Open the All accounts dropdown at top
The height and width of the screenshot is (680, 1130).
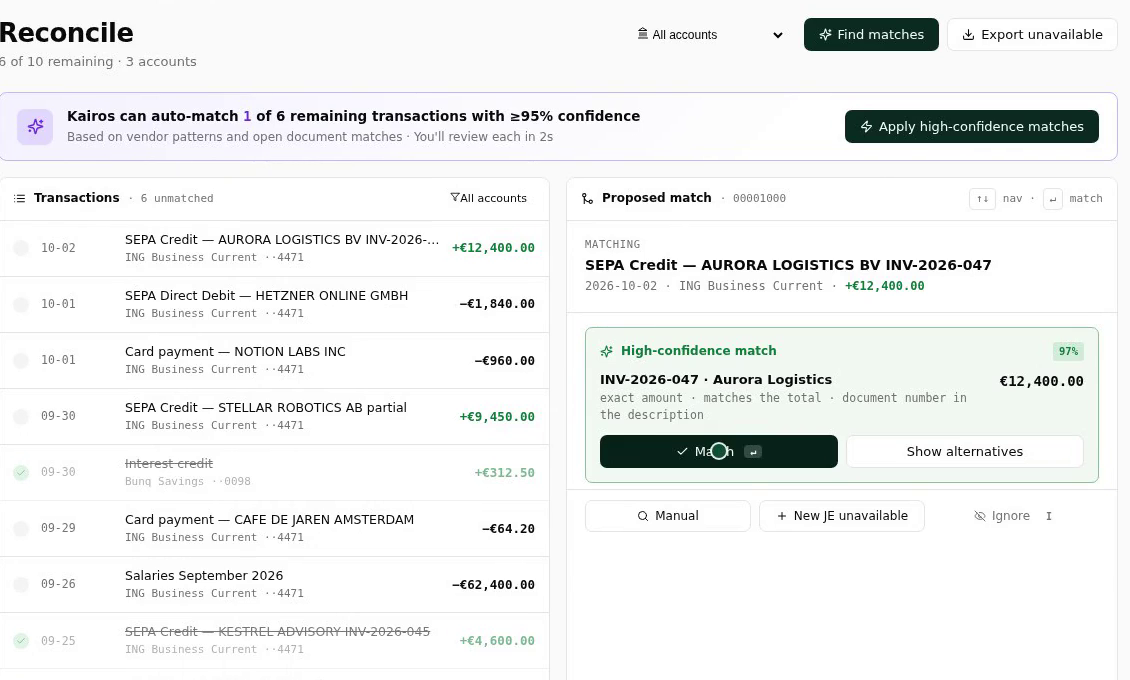click(x=710, y=35)
